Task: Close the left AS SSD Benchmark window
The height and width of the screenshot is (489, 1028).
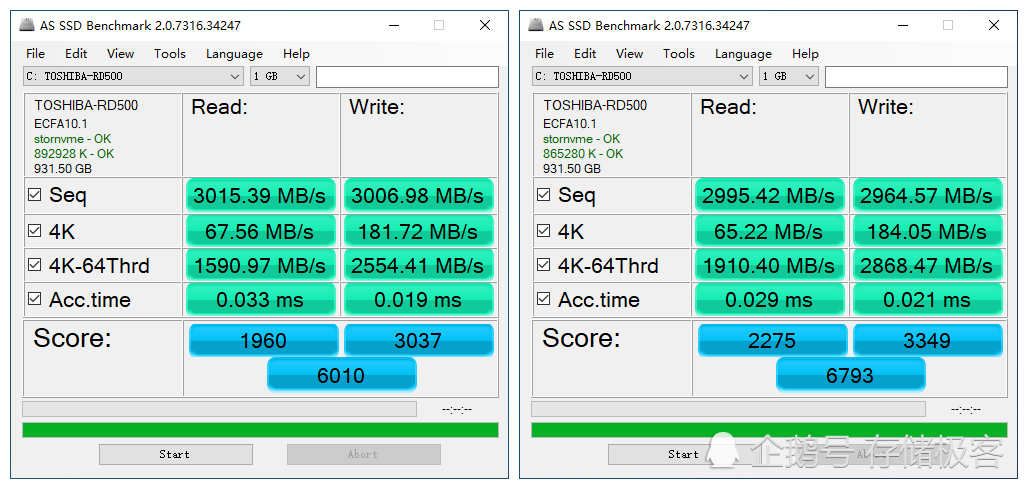Action: (485, 25)
